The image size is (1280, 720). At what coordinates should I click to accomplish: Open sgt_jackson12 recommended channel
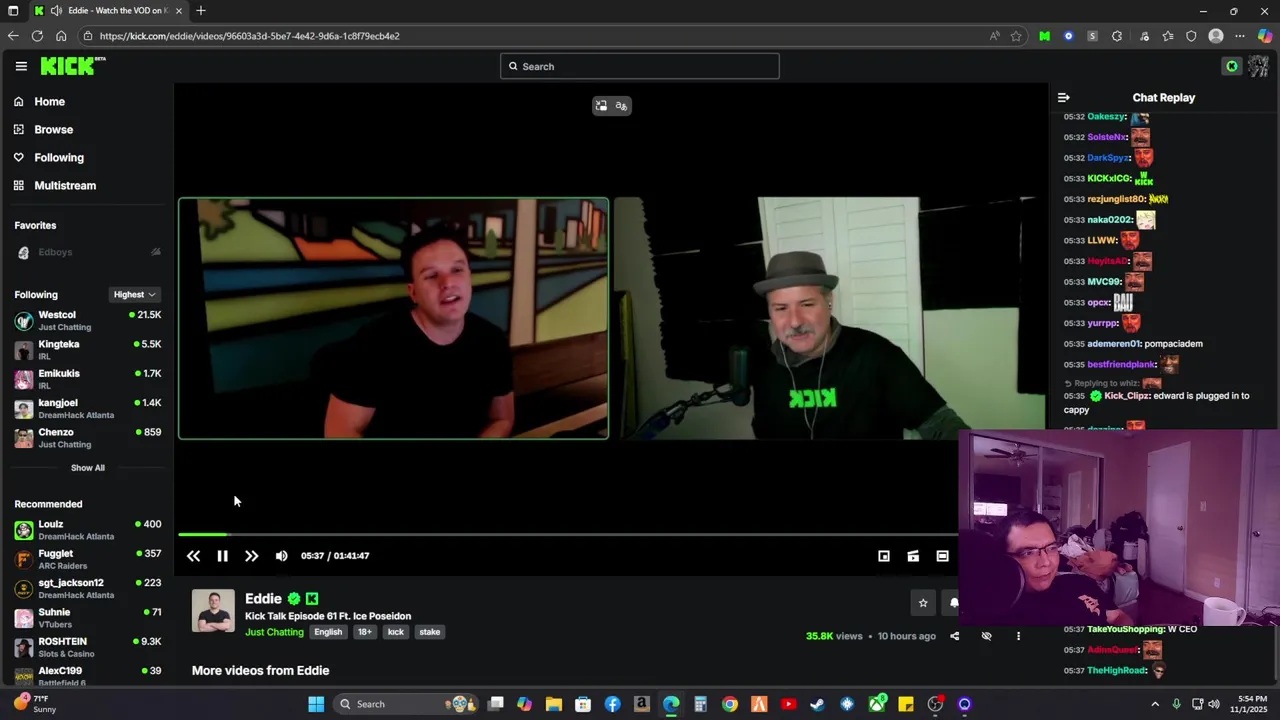click(87, 588)
